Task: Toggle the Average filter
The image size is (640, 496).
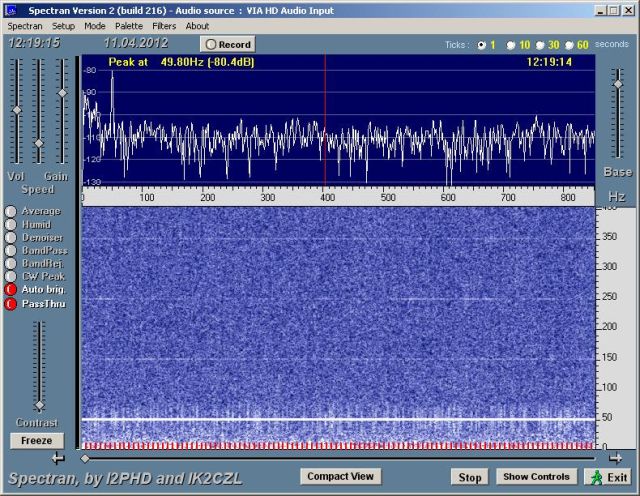Action: click(x=11, y=211)
